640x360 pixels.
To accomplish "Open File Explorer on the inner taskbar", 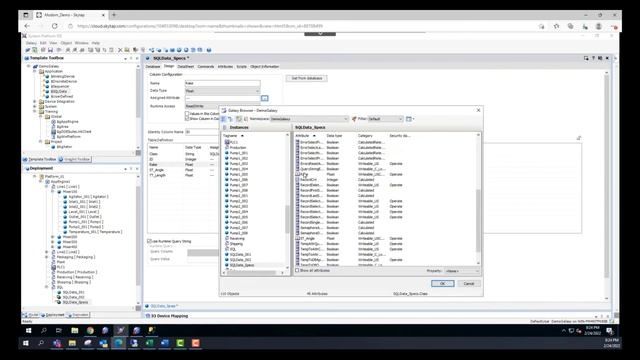I will tap(74, 330).
